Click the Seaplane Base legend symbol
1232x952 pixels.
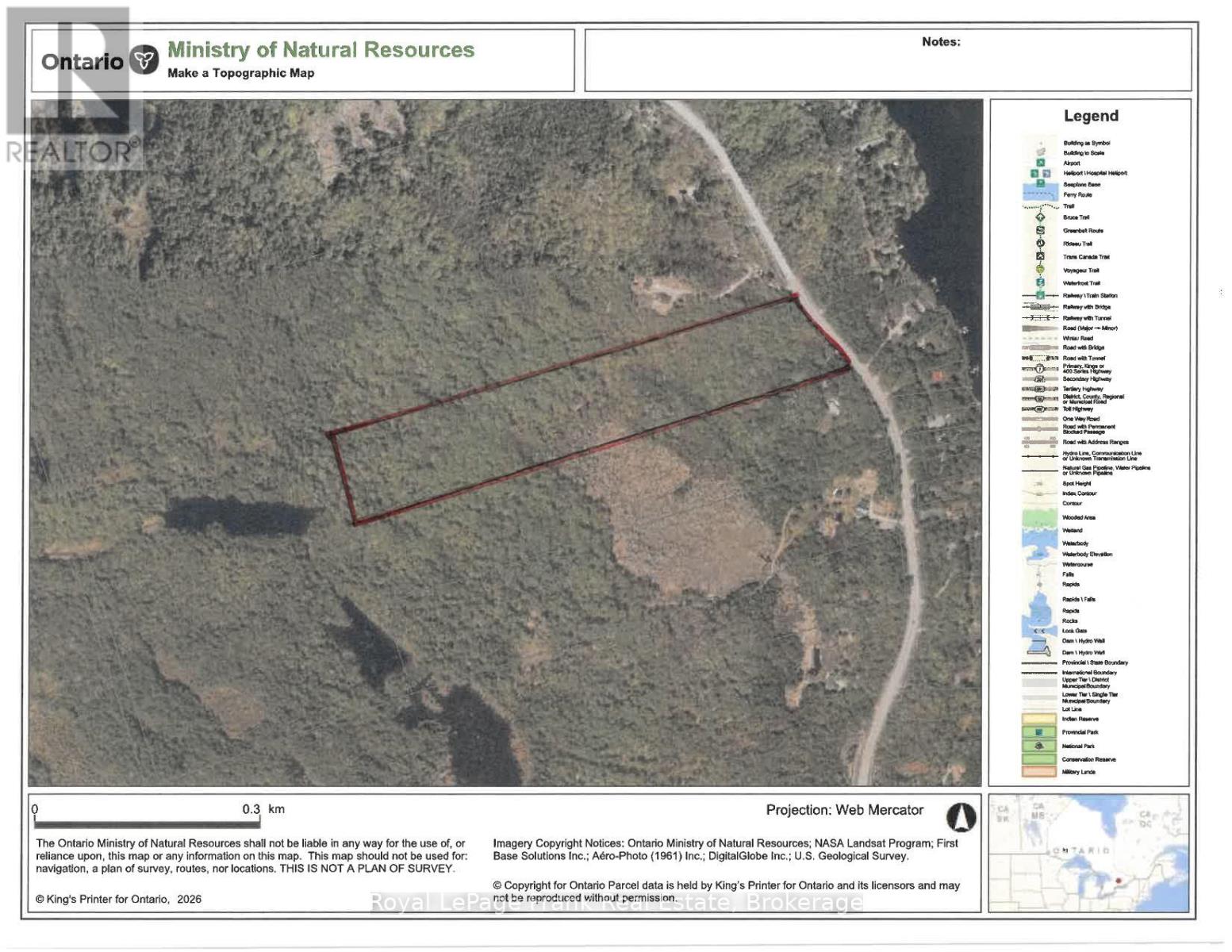click(1040, 183)
